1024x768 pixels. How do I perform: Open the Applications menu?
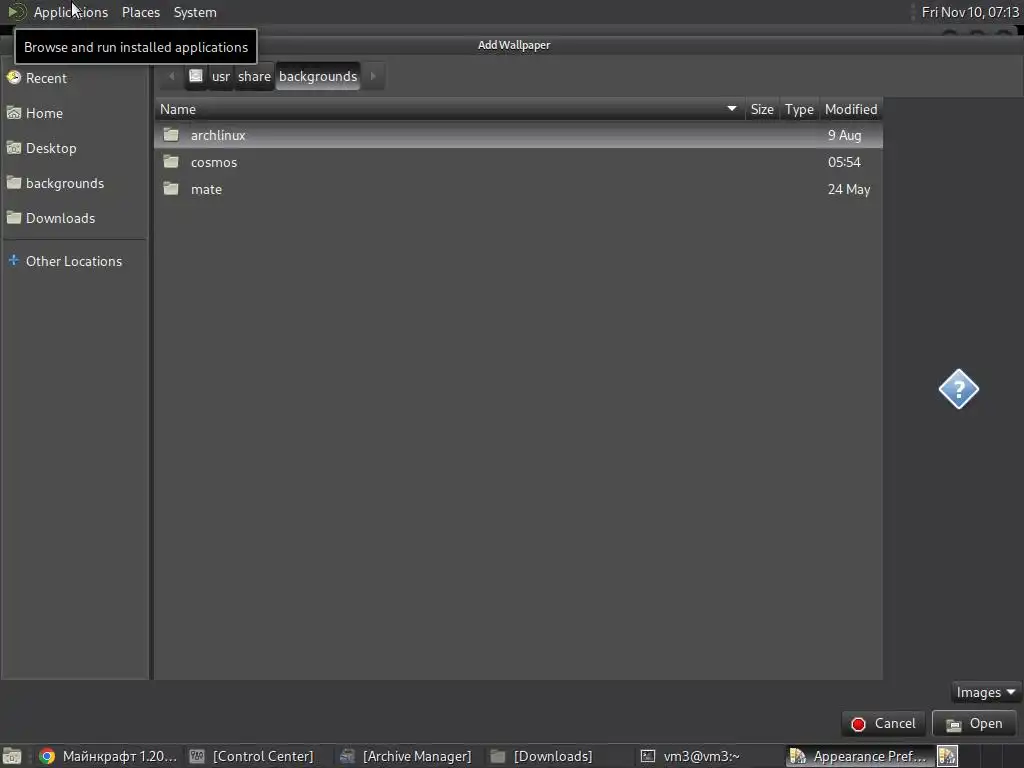click(71, 12)
